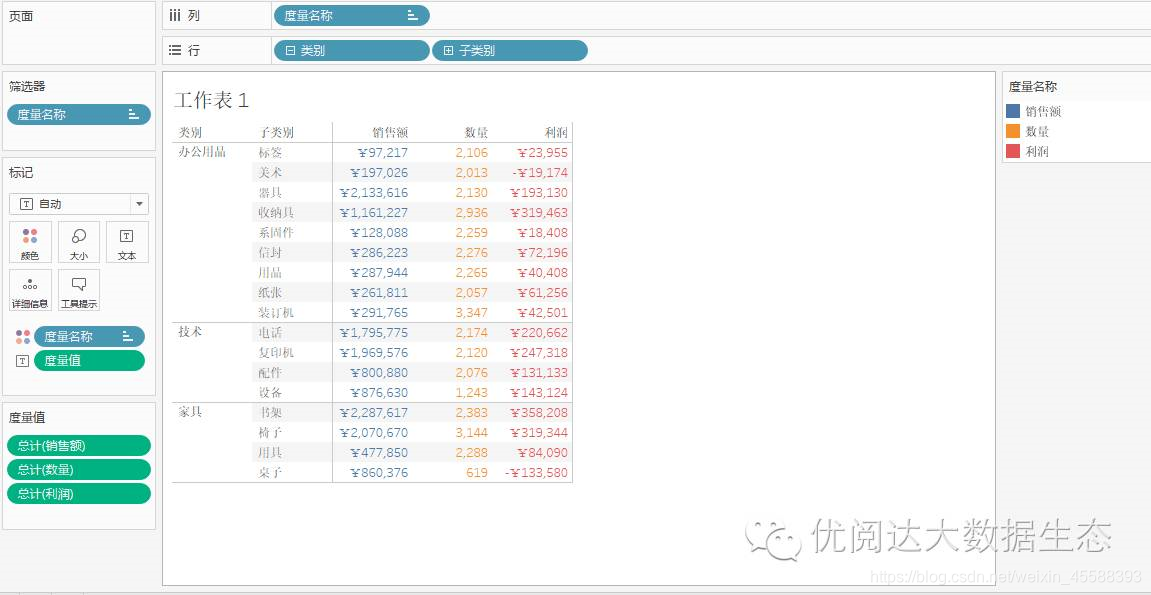This screenshot has height=595, width=1151.
Task: Click the color dots icon beside 度量名称 mark pill
Action: (x=23, y=337)
